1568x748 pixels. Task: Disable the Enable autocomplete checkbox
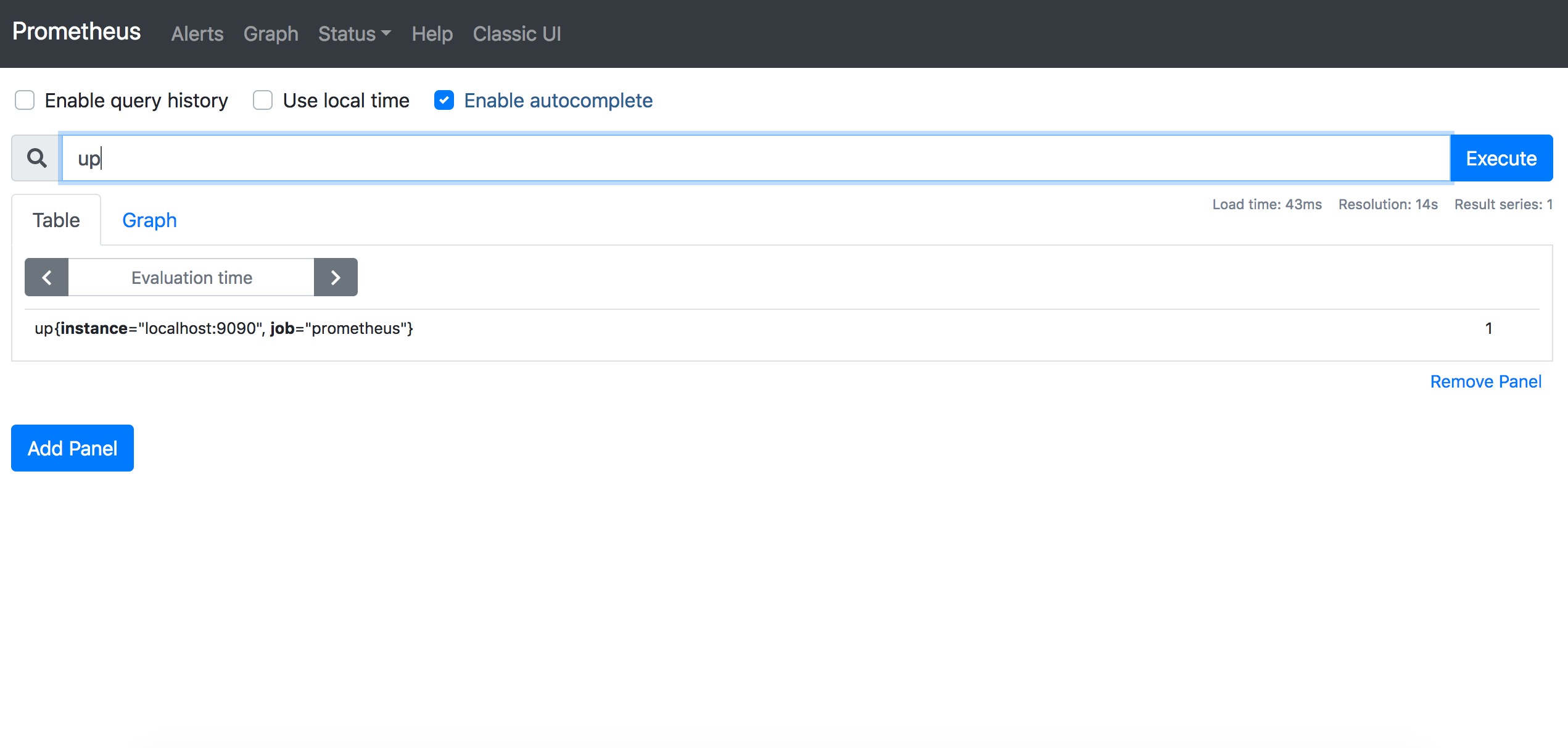pos(444,100)
